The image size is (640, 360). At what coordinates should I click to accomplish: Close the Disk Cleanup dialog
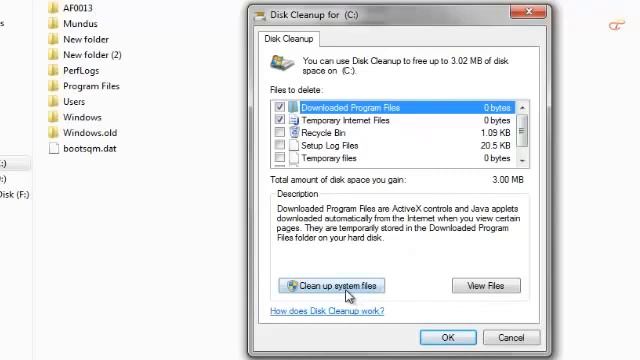(528, 12)
